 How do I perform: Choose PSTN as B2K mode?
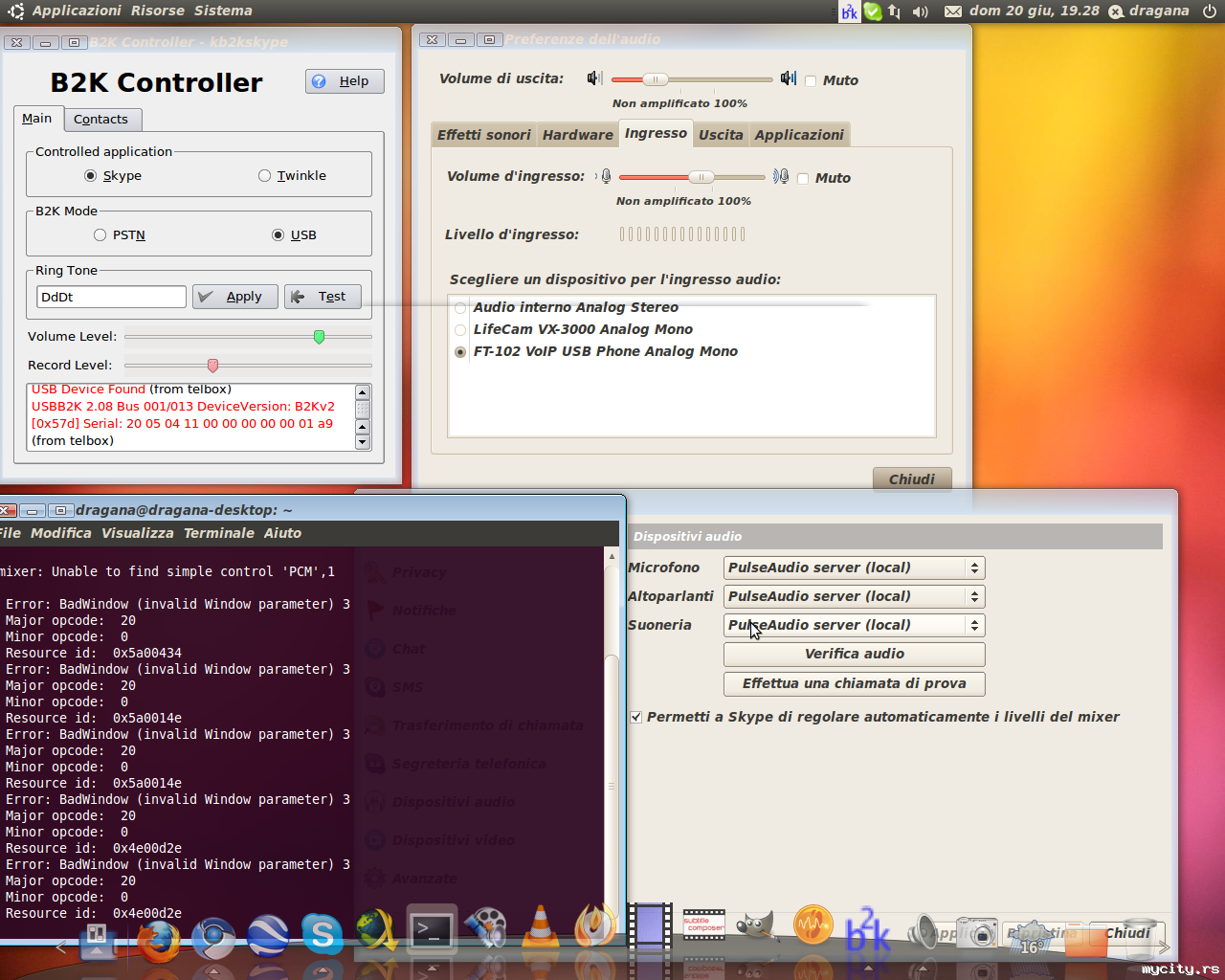pyautogui.click(x=100, y=235)
